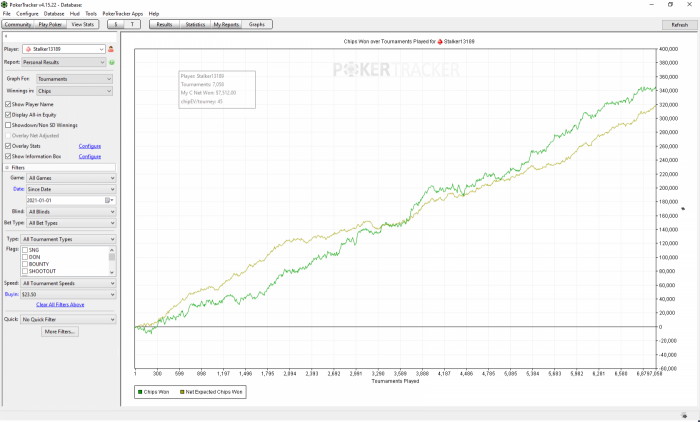Click the blue Date filter label
This screenshot has height=422, width=700.
click(18, 189)
